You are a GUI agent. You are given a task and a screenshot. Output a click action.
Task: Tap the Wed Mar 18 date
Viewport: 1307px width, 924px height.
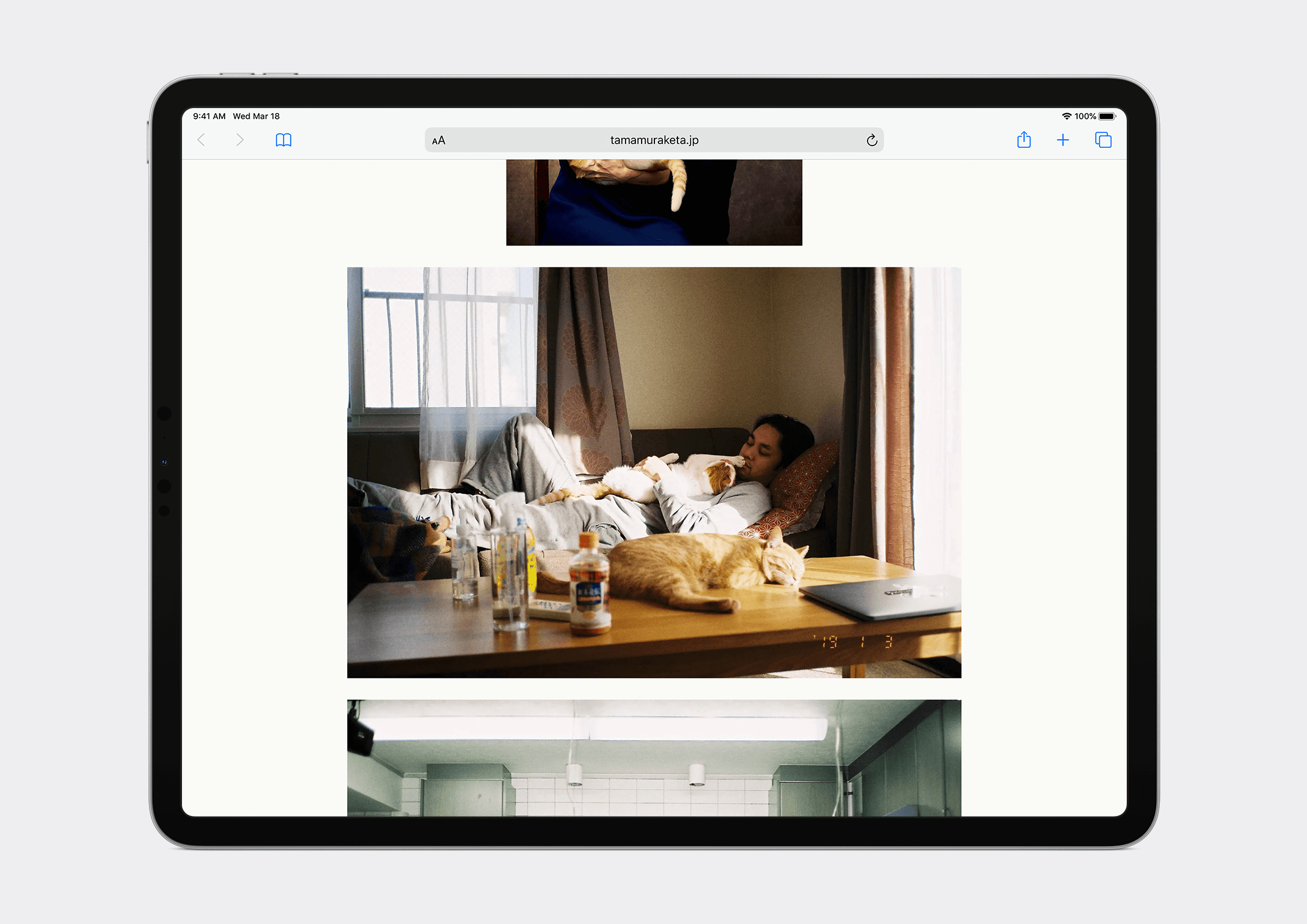point(256,116)
